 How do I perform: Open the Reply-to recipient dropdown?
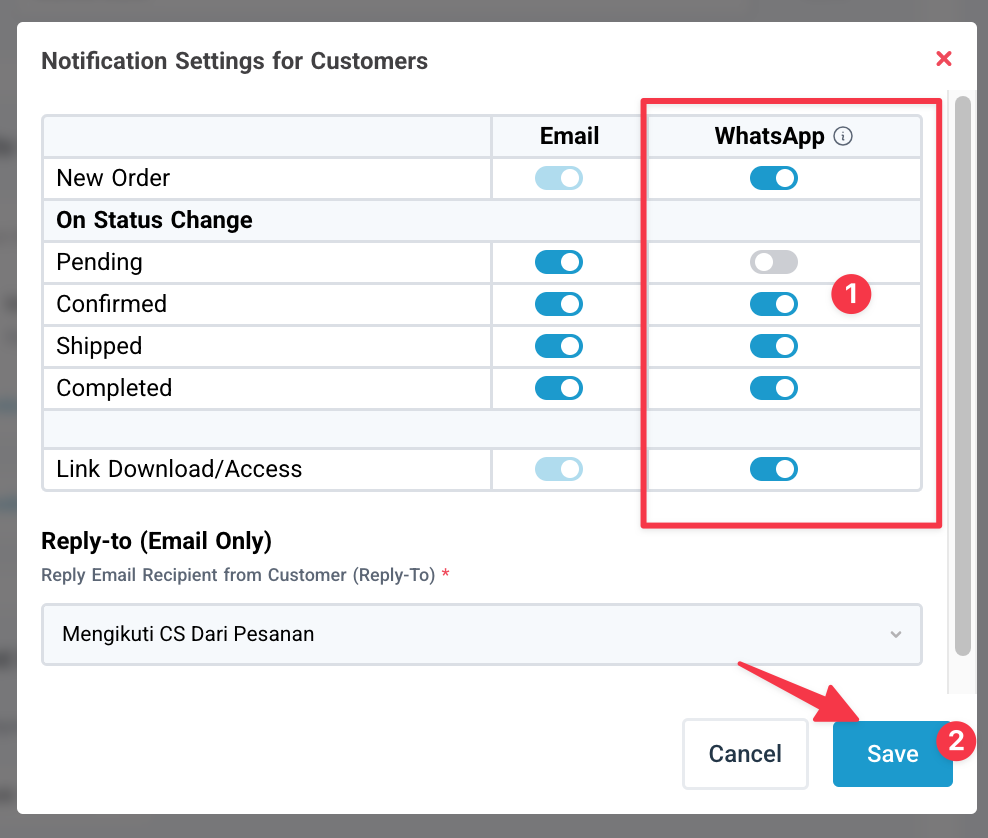481,634
